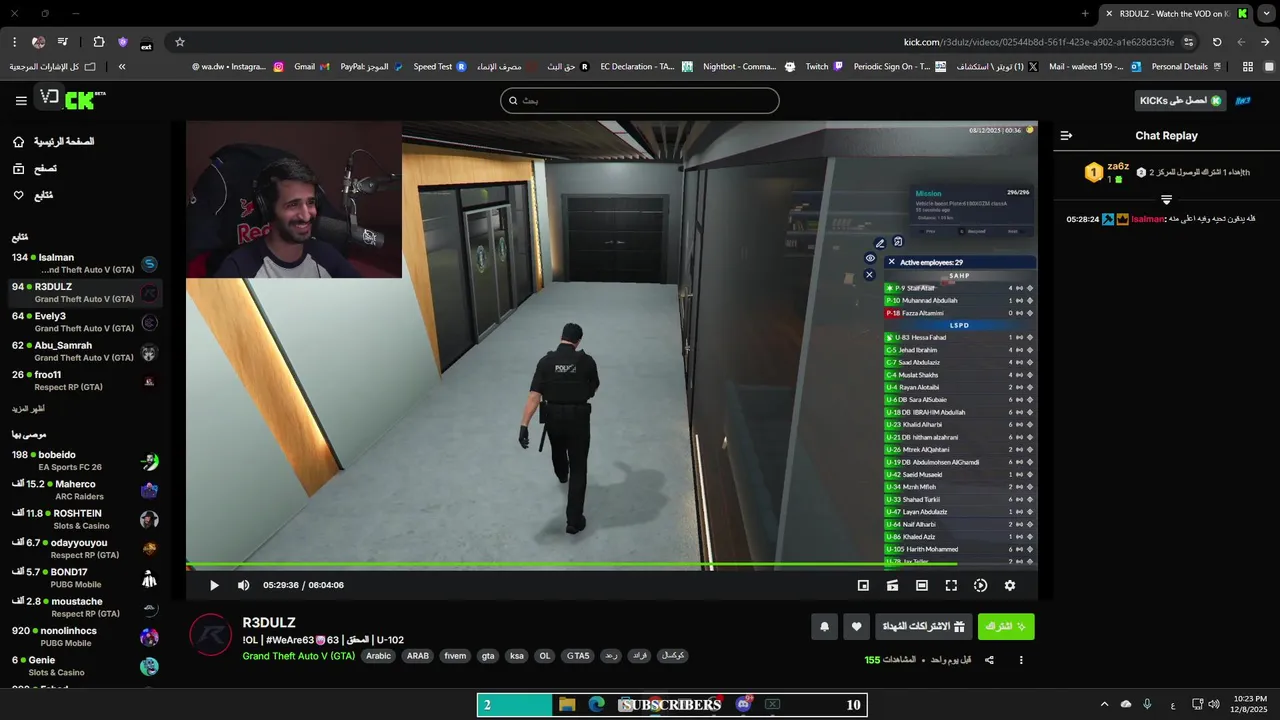The width and height of the screenshot is (1280, 720).
Task: Open R3DULZ channel avatar
Action: 211,635
